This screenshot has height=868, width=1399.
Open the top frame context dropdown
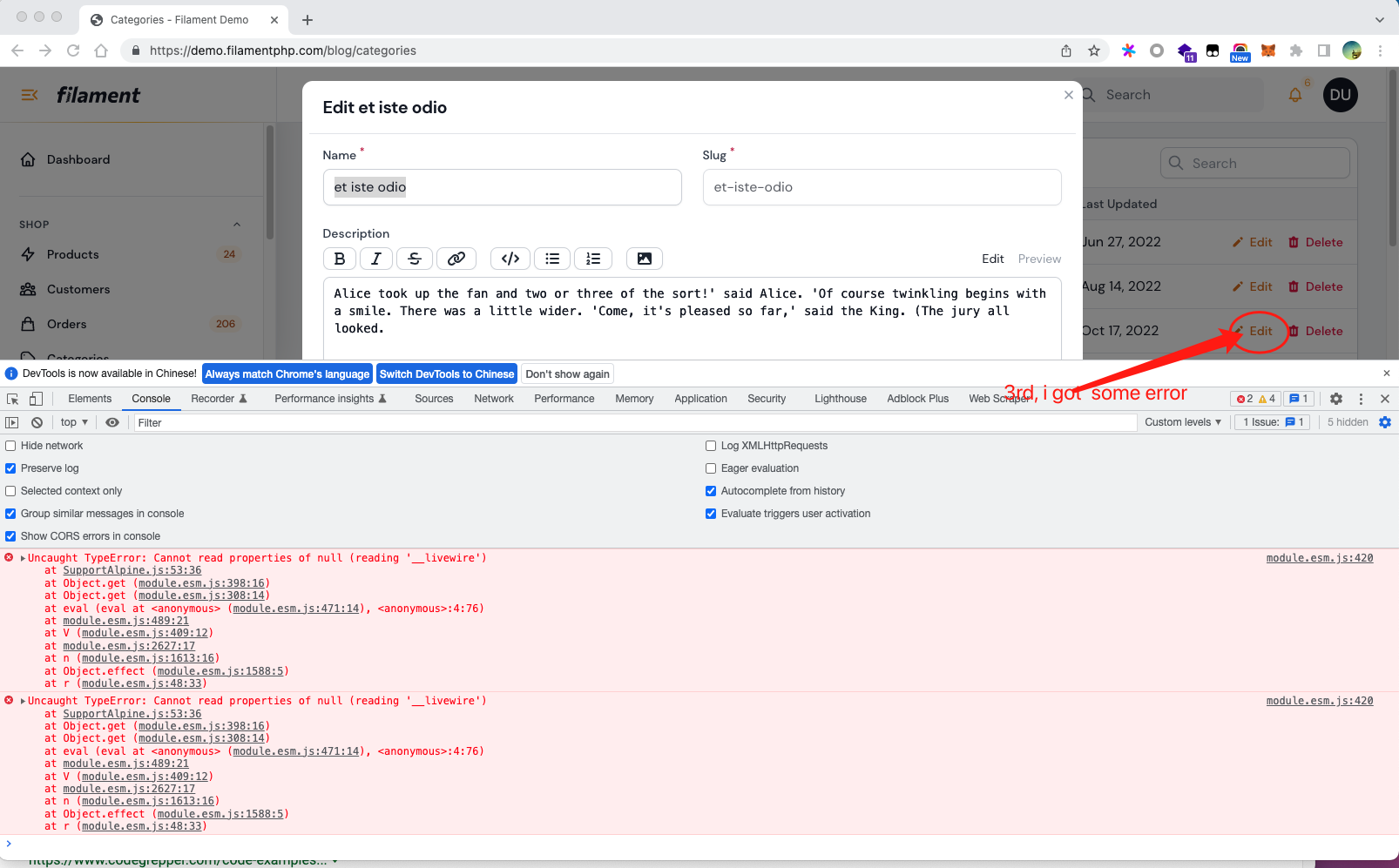click(x=73, y=422)
